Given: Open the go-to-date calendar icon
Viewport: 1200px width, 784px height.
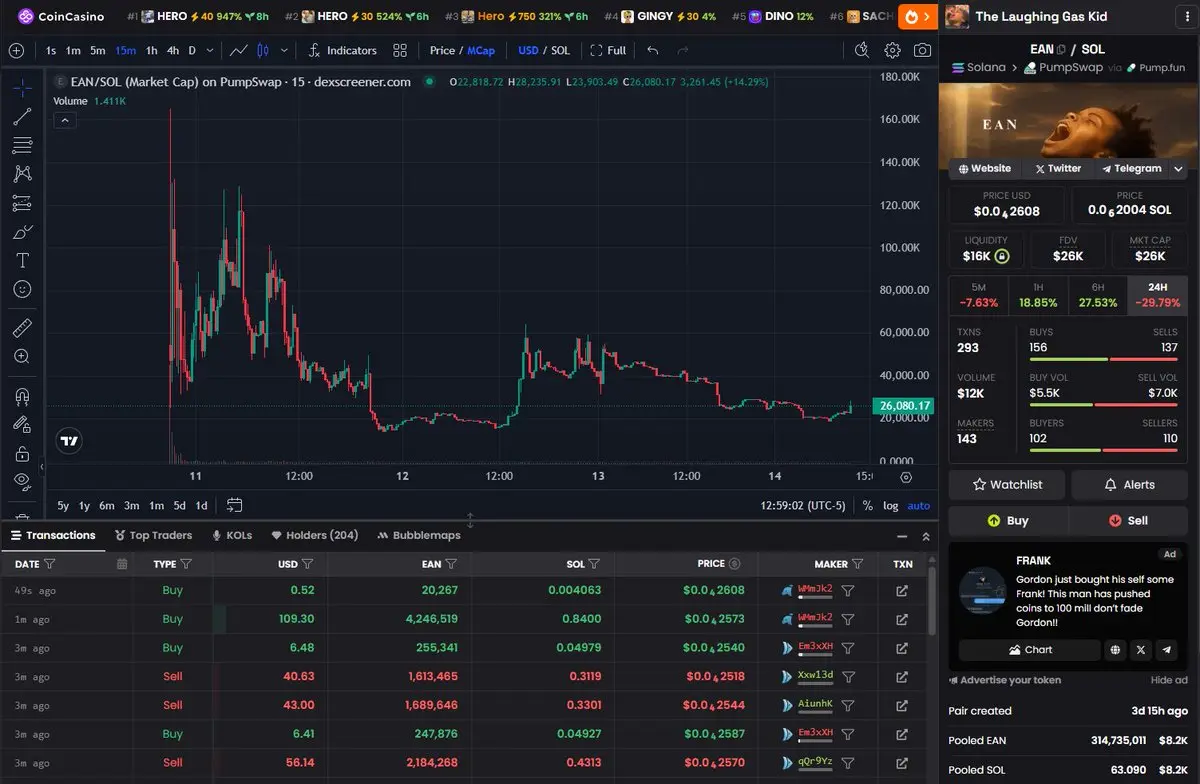Looking at the screenshot, I should coord(234,505).
